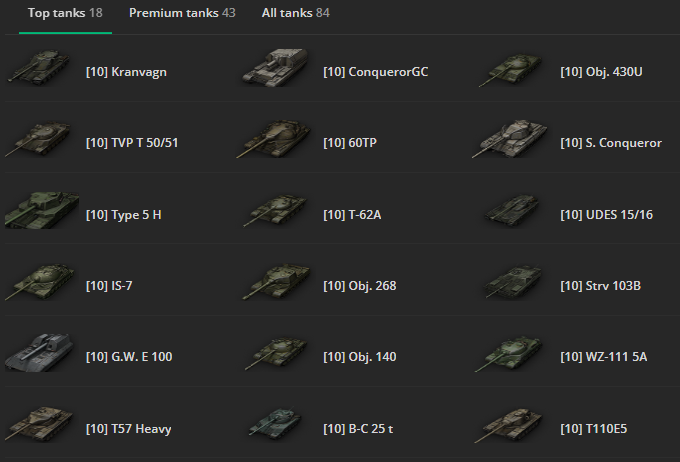This screenshot has height=462, width=680.
Task: Click the T57 Heavy tank icon
Action: click(39, 424)
